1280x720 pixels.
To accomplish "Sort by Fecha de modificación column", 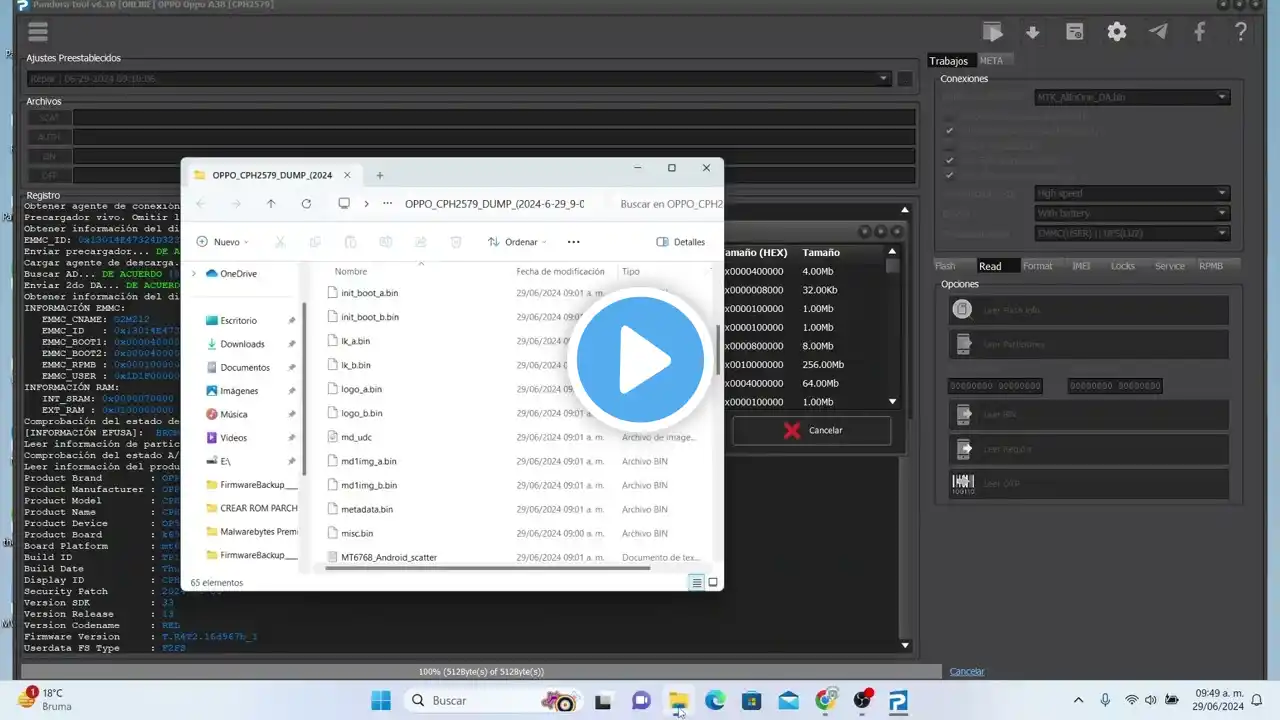I will click(x=560, y=272).
